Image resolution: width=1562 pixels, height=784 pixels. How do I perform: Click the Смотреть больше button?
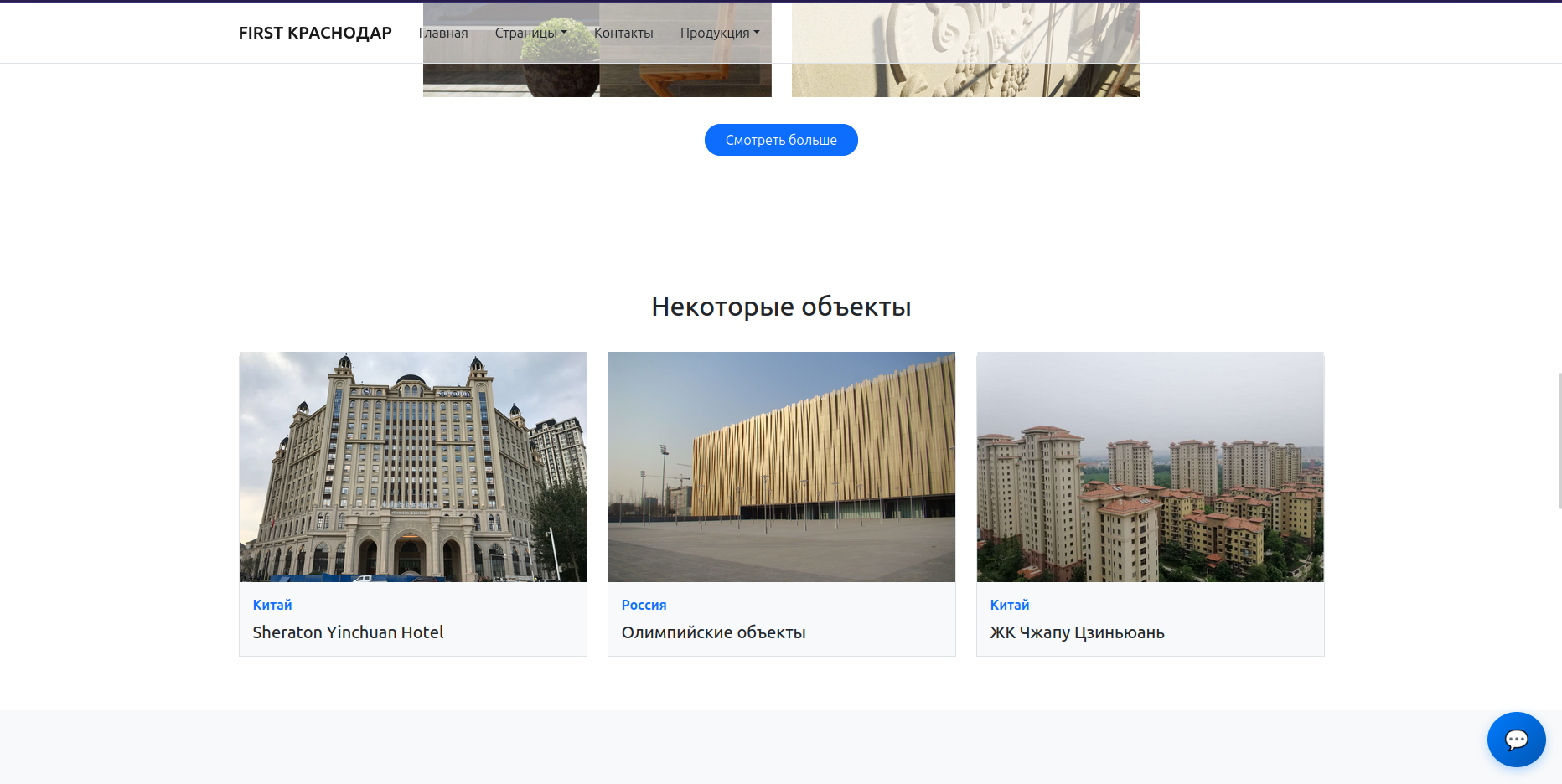781,140
